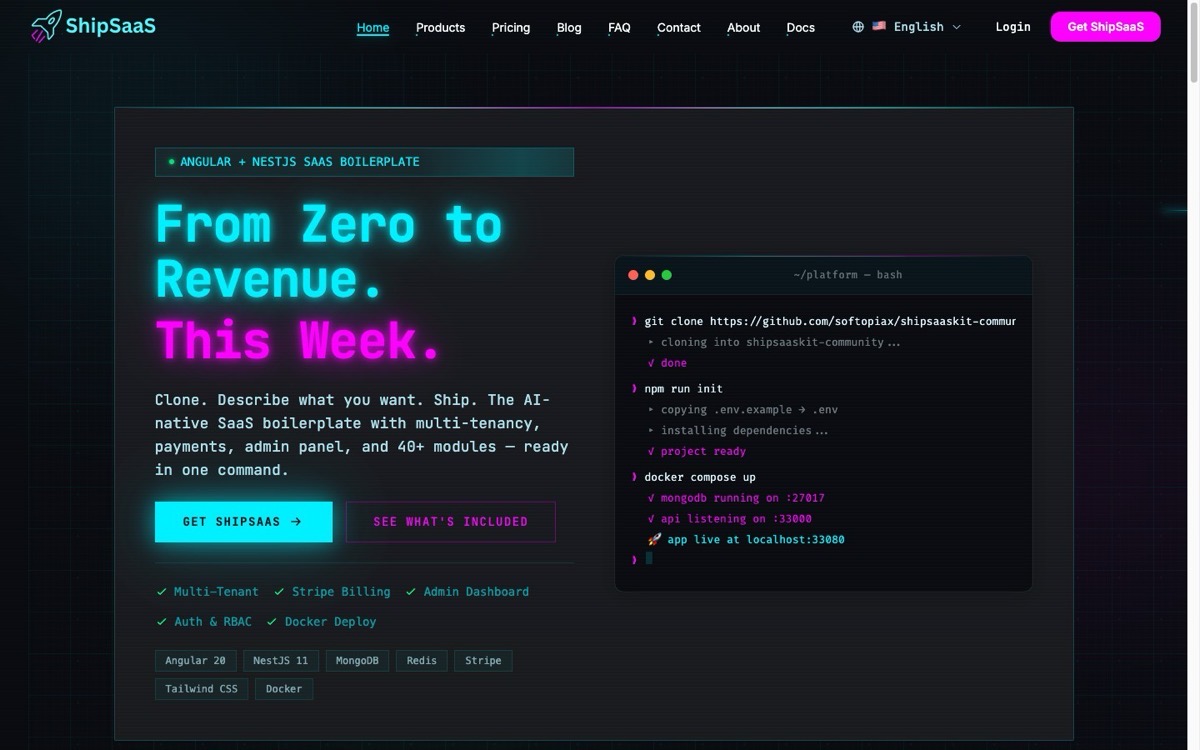Image resolution: width=1200 pixels, height=750 pixels.
Task: Click the arrow in Get ShipSaaS hero button
Action: coord(296,522)
